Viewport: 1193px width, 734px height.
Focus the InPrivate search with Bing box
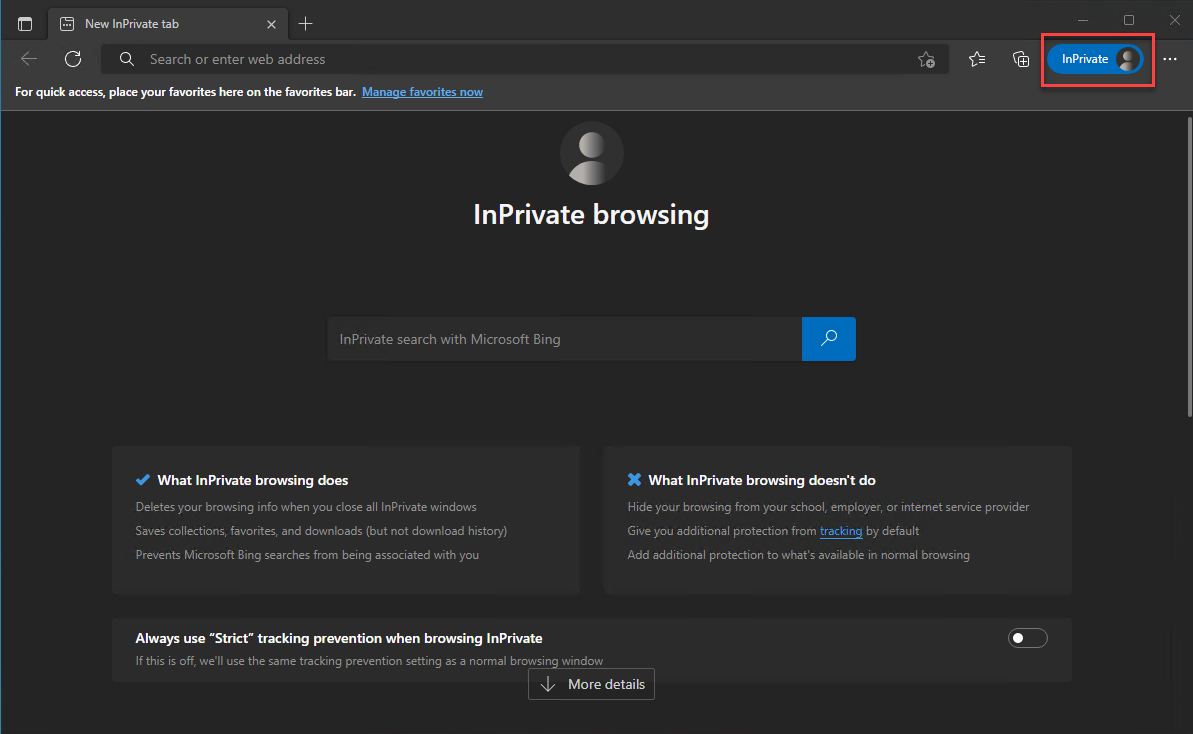[x=565, y=339]
